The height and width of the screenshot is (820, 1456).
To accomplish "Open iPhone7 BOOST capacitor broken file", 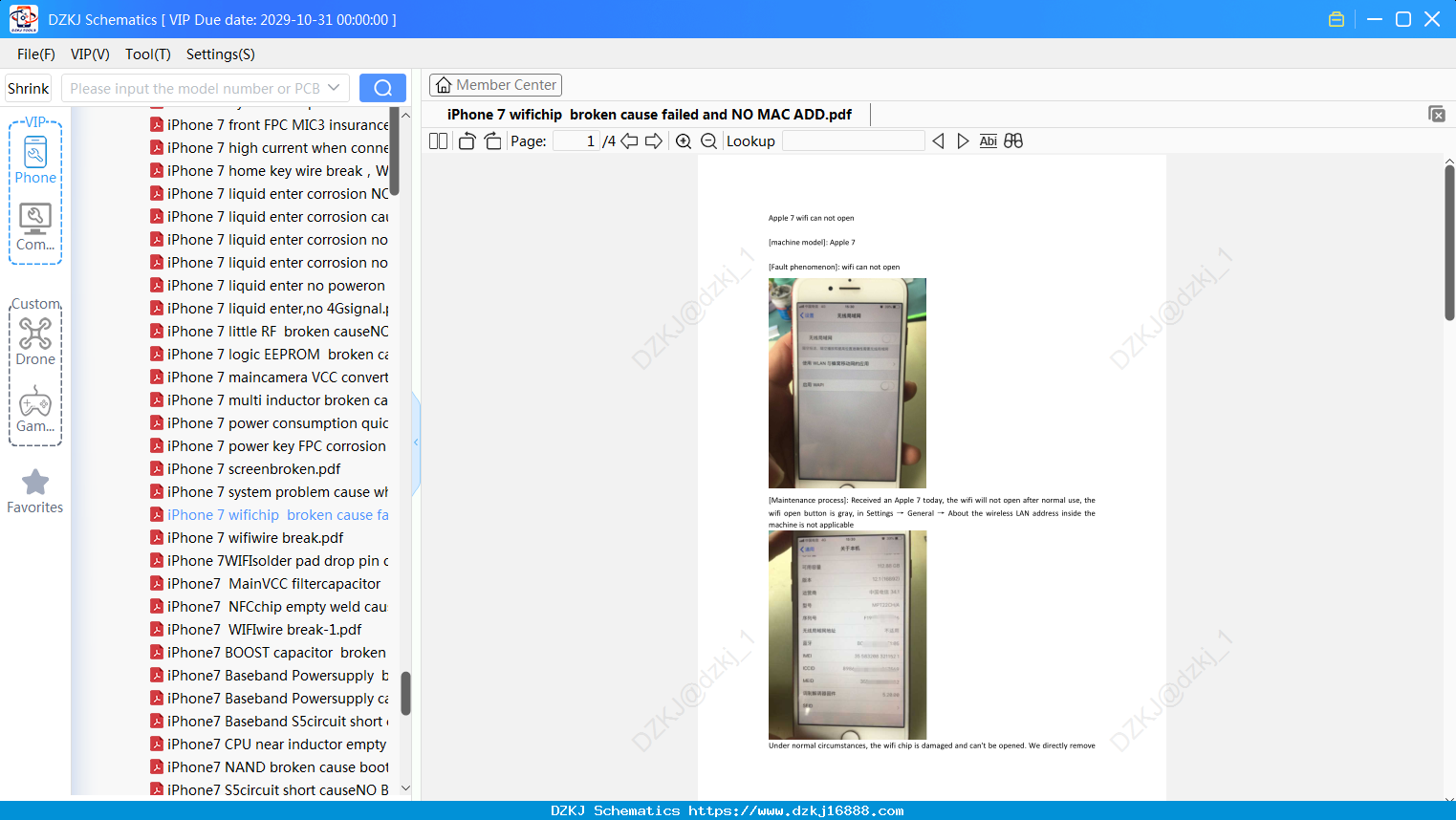I will pyautogui.click(x=270, y=653).
